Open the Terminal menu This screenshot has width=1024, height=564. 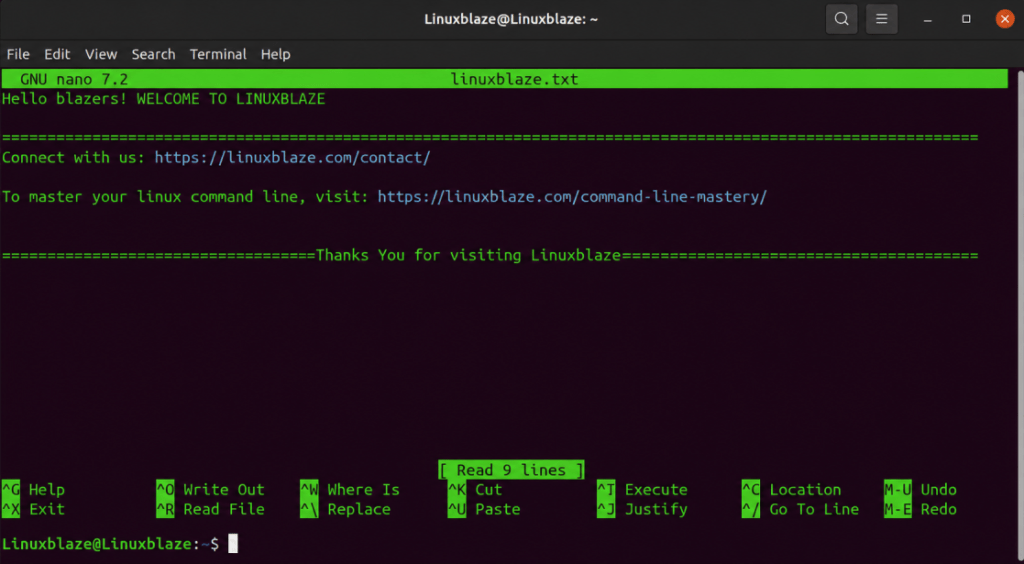[218, 54]
